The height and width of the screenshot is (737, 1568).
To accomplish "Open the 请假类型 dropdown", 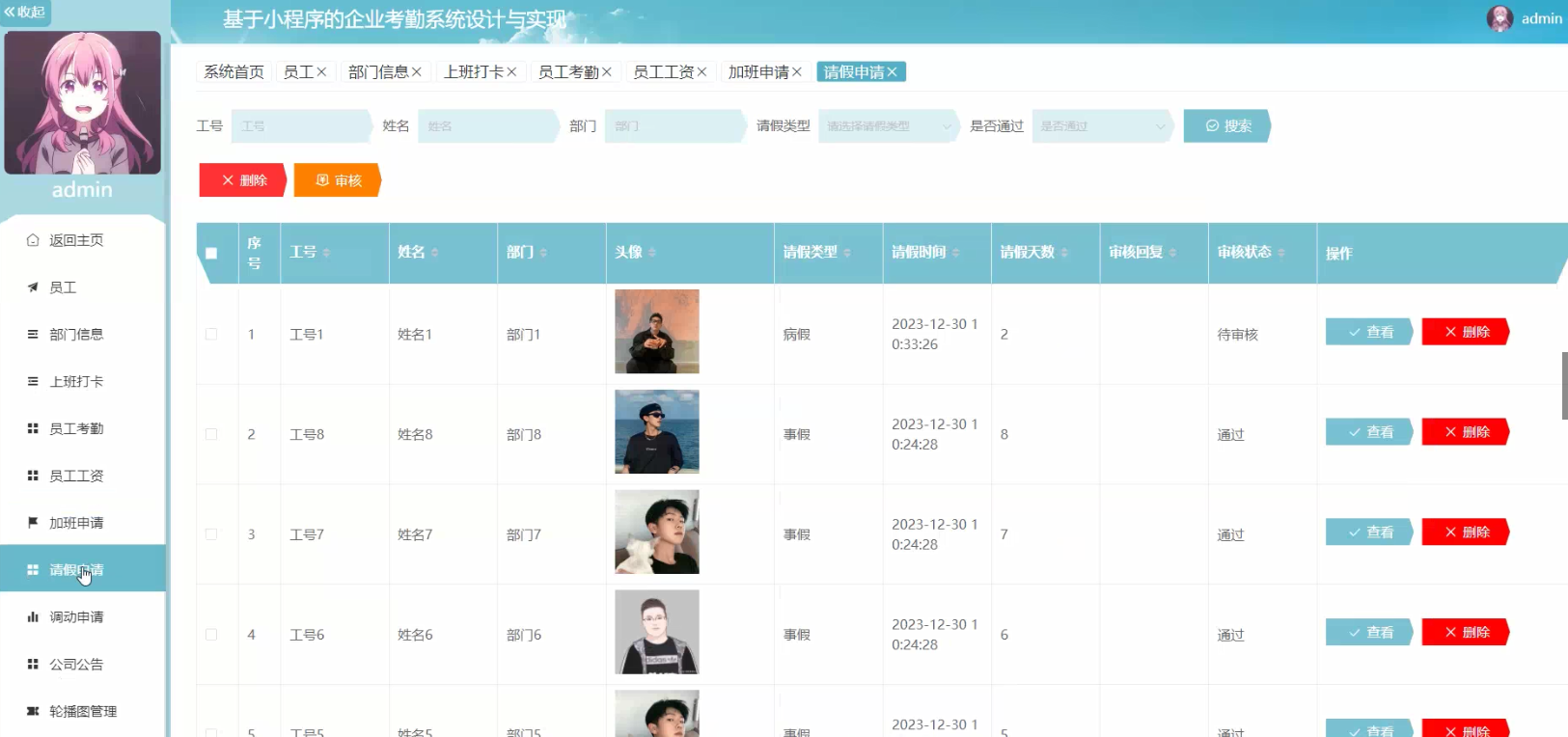I will tap(889, 126).
